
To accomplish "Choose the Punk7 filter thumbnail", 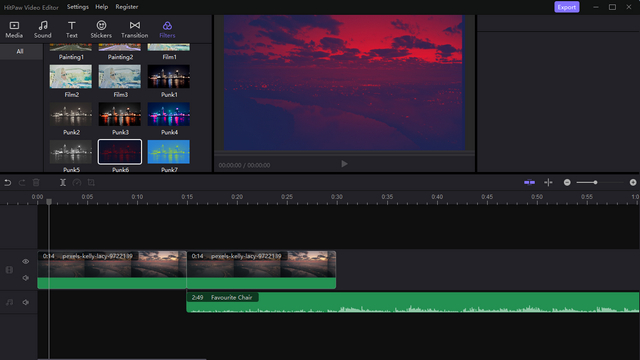I will tap(169, 151).
